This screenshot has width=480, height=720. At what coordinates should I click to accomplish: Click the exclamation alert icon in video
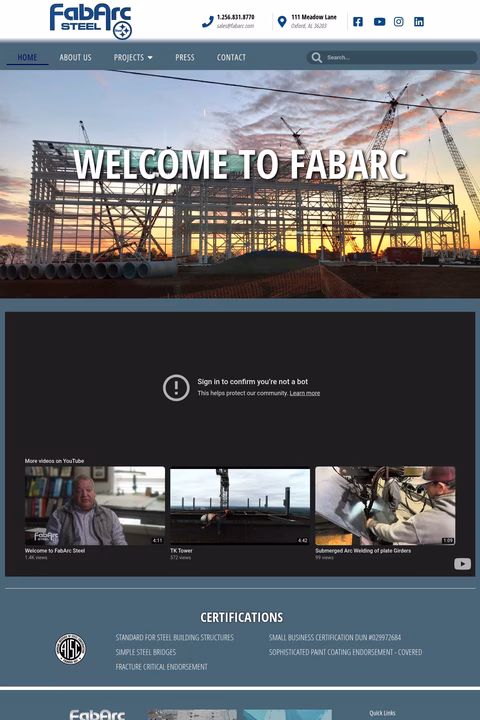(176, 388)
